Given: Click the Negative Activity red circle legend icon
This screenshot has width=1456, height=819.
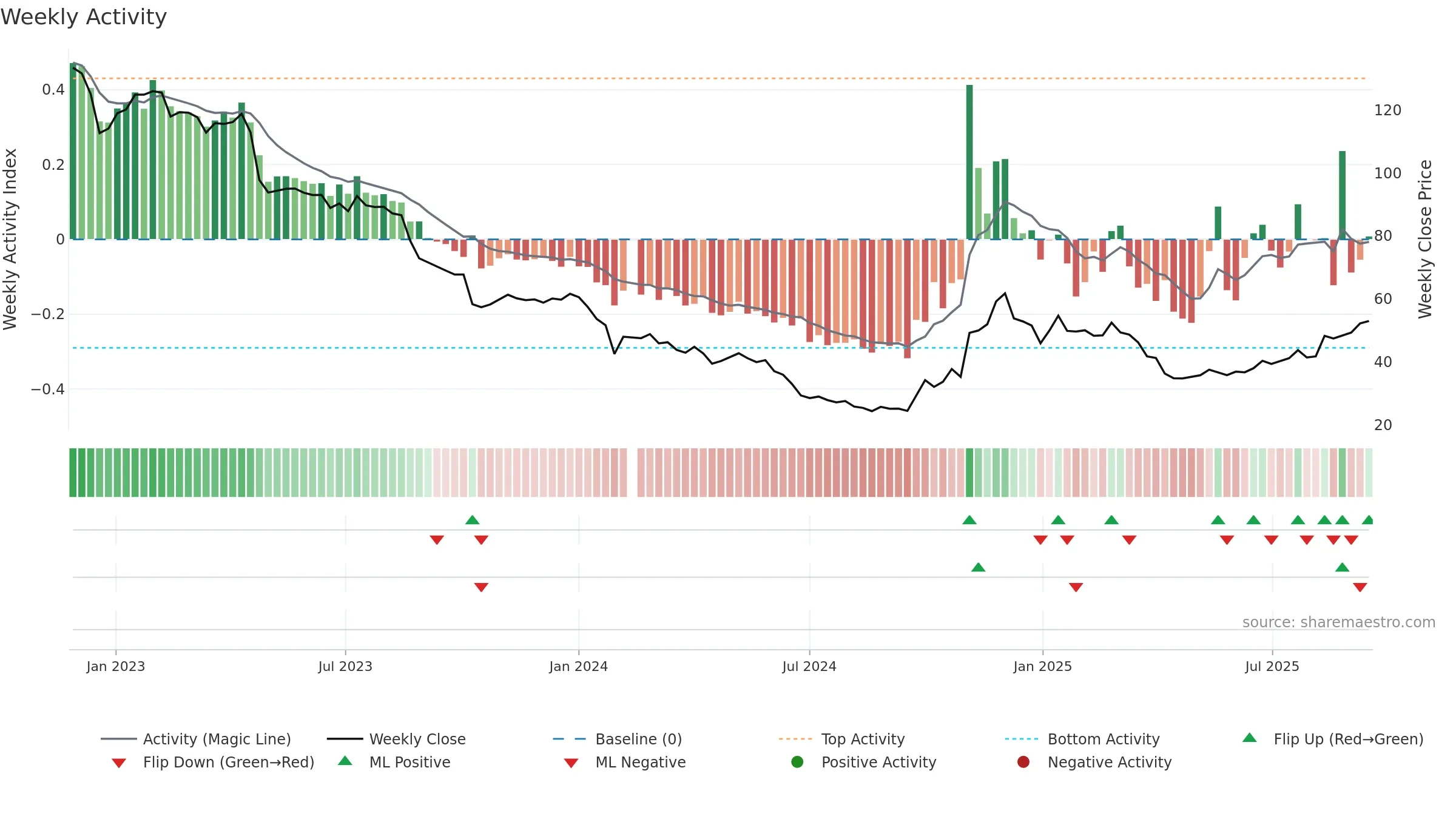Looking at the screenshot, I should pyautogui.click(x=1023, y=761).
